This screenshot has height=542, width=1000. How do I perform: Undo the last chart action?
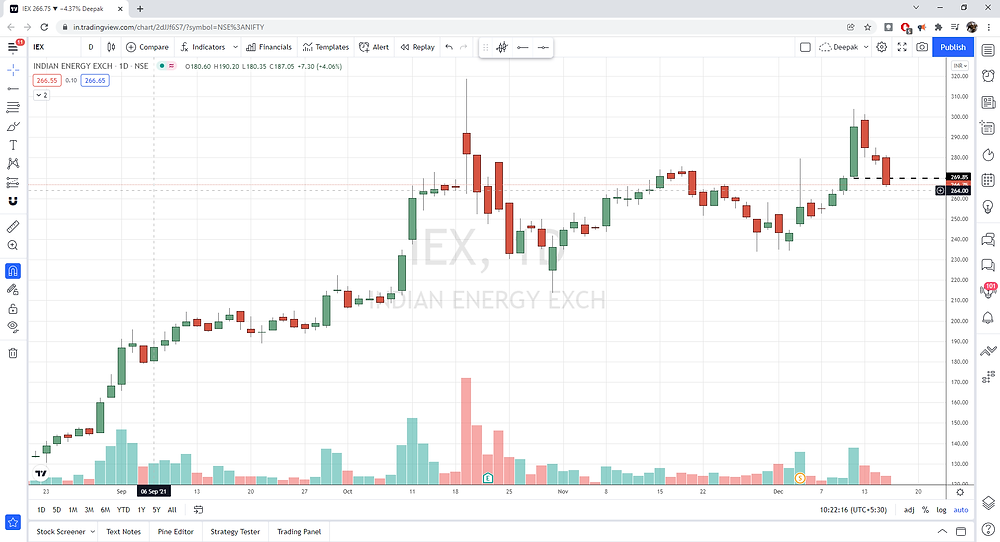[x=449, y=47]
